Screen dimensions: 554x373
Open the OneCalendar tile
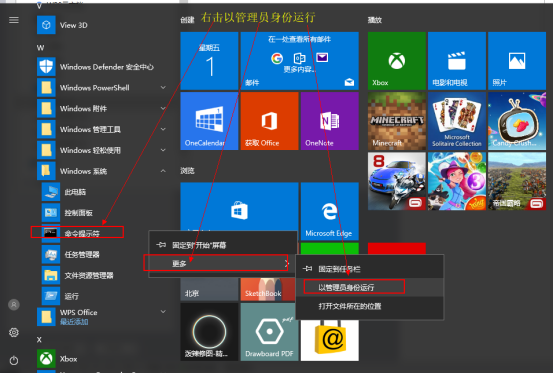click(209, 121)
